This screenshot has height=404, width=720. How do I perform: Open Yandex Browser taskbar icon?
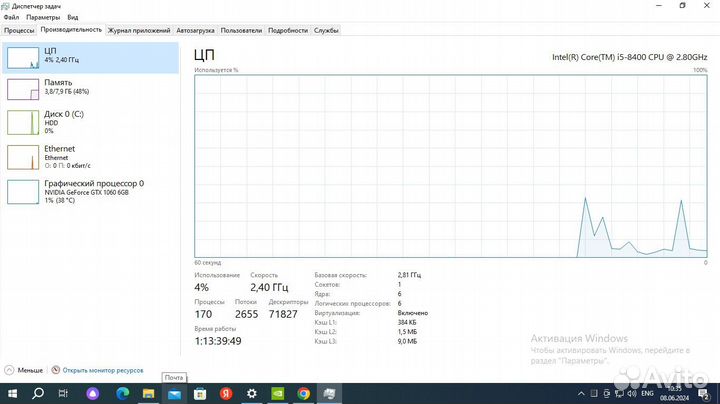(x=226, y=393)
